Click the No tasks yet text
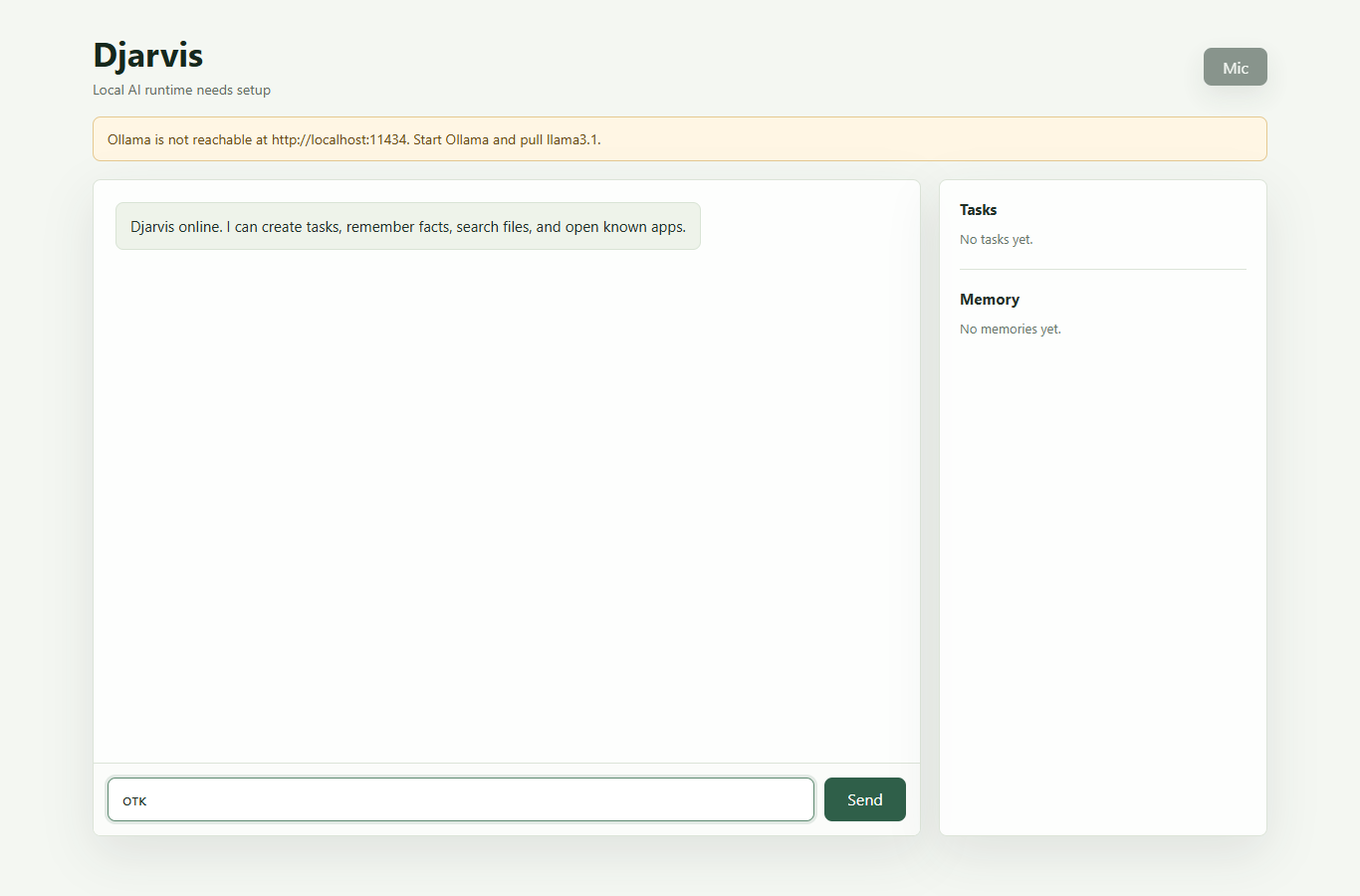 pyautogui.click(x=997, y=240)
